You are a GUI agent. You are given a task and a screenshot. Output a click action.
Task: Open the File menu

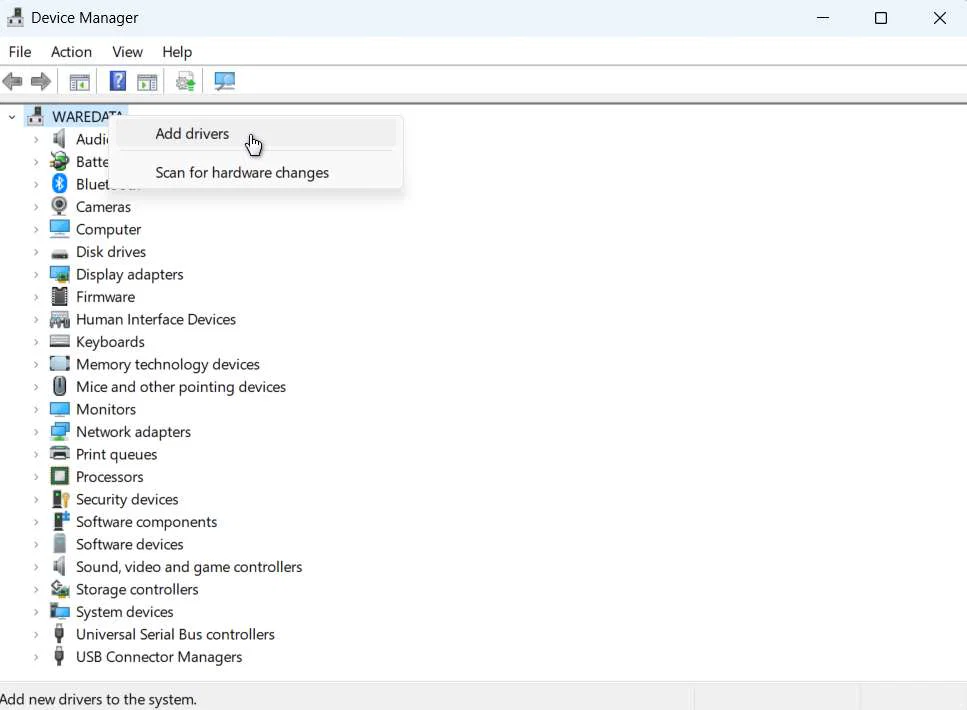[x=19, y=52]
